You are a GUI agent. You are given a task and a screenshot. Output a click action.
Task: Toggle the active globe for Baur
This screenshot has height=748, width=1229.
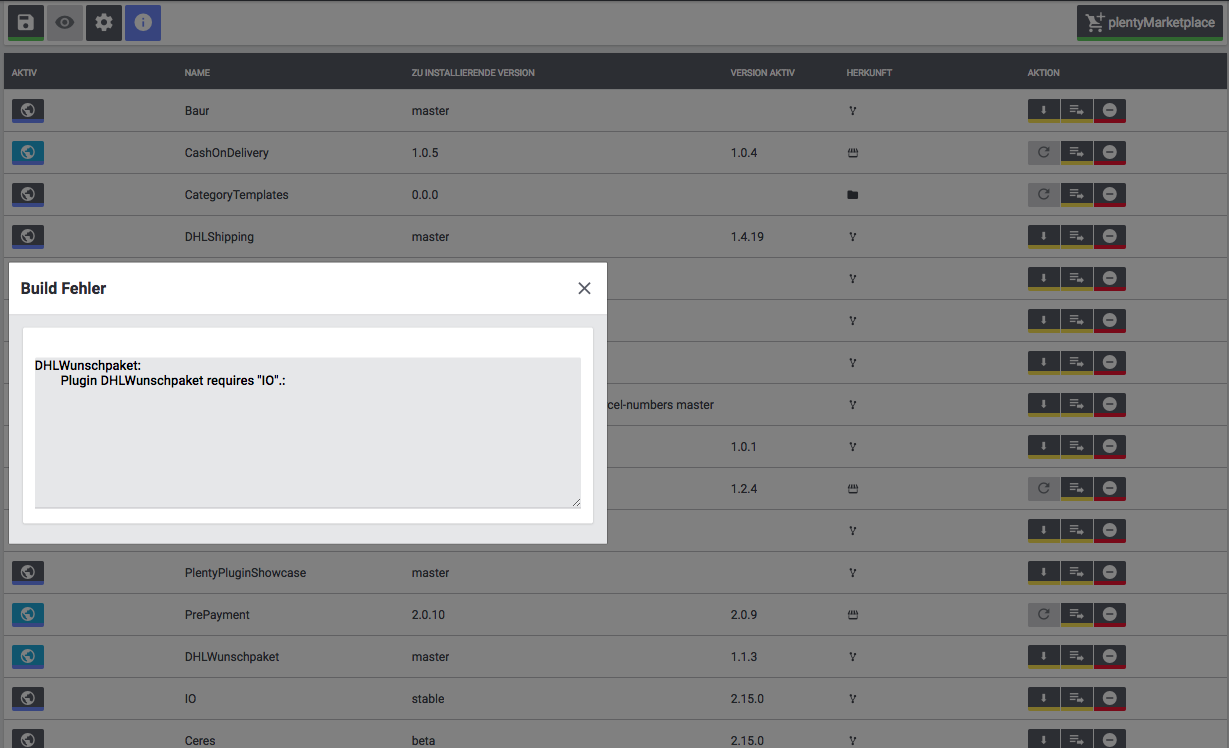click(x=28, y=111)
